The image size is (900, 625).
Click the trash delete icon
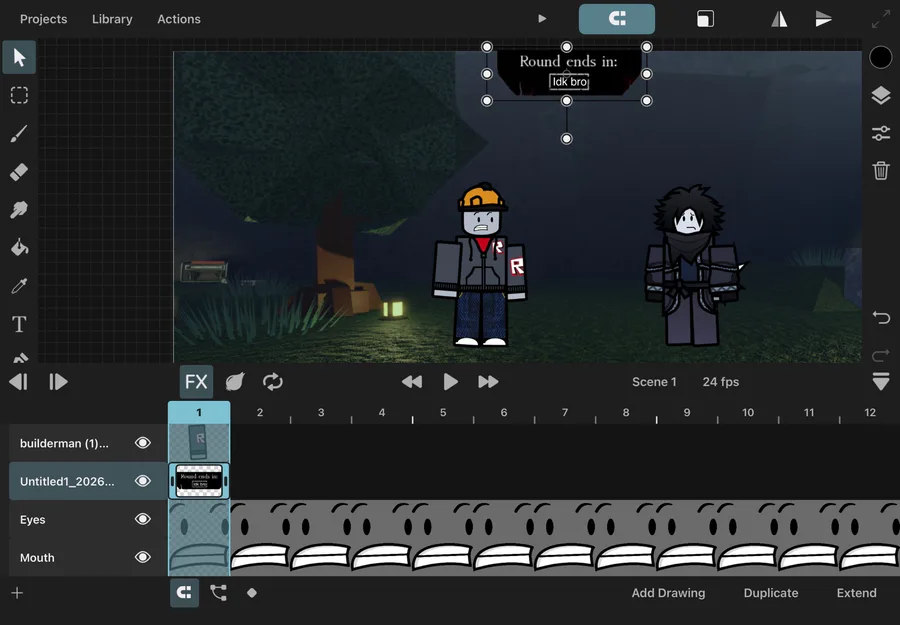(x=880, y=170)
